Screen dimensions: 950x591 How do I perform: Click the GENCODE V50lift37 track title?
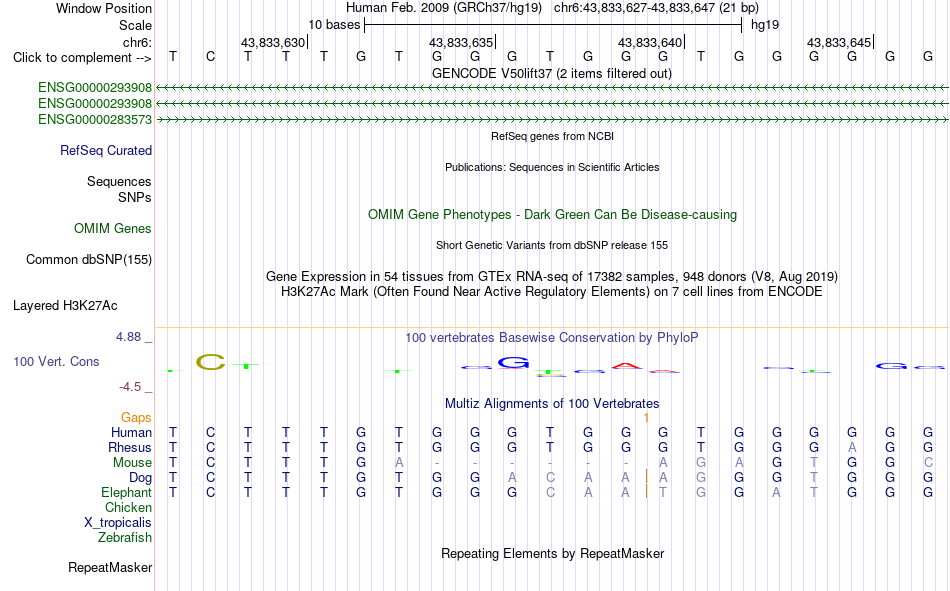[x=551, y=73]
